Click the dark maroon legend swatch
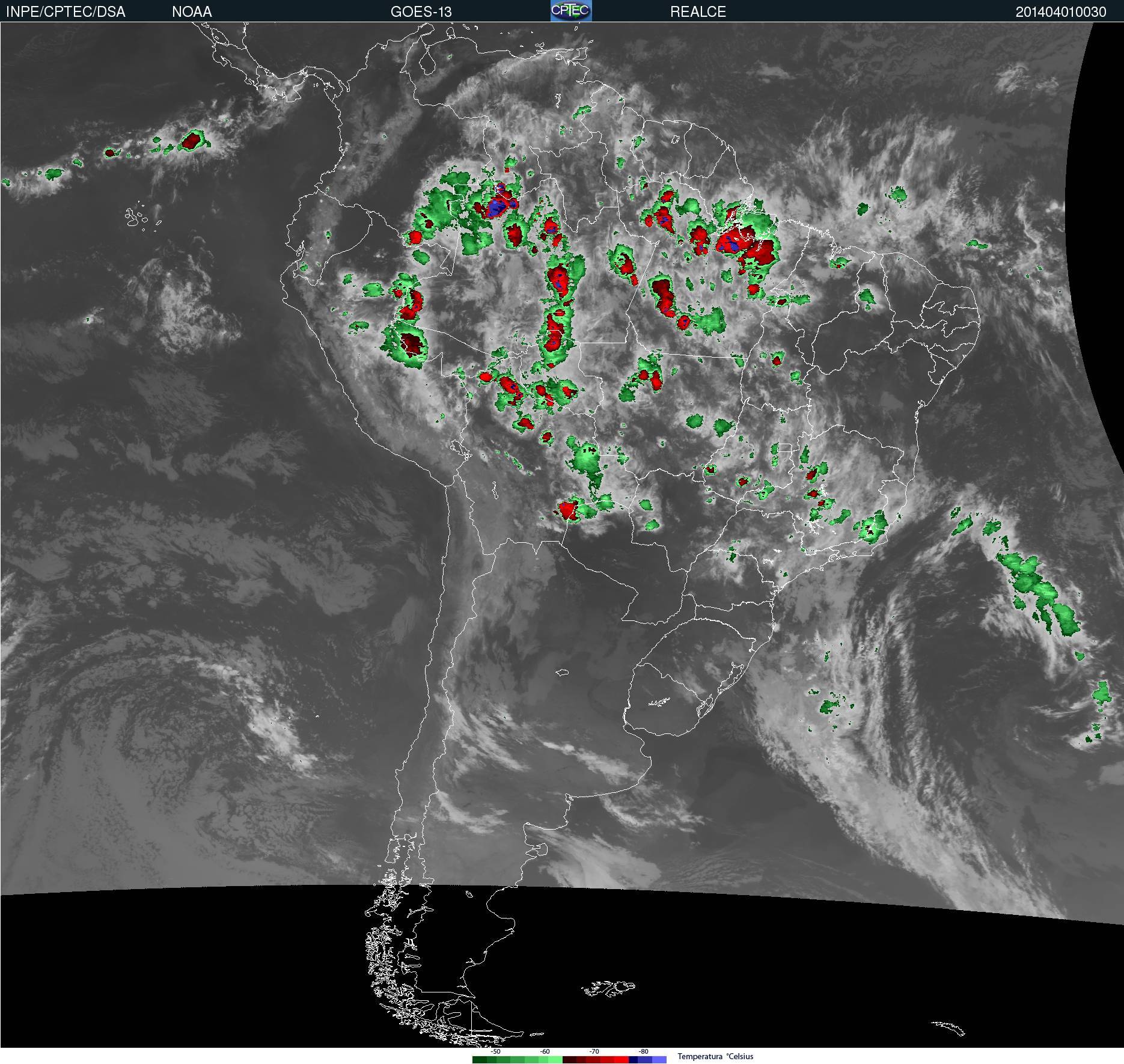The width and height of the screenshot is (1124, 1064). click(569, 1060)
